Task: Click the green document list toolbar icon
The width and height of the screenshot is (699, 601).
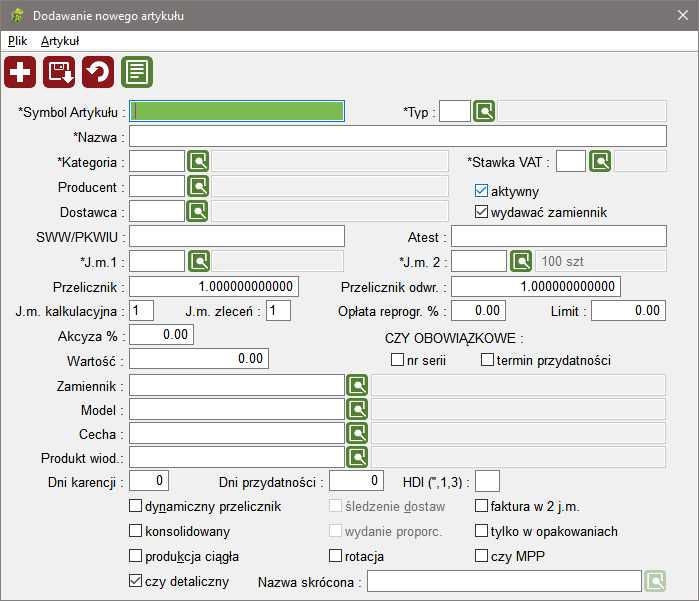Action: pyautogui.click(x=137, y=72)
